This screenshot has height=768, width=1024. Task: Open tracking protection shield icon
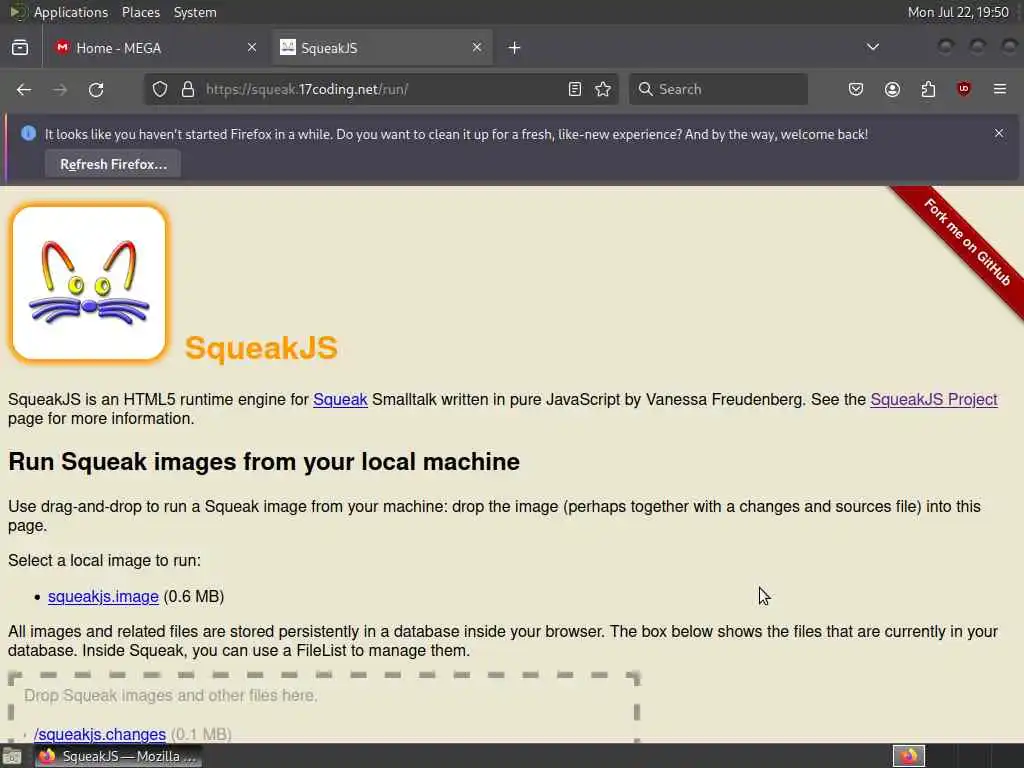pos(160,89)
